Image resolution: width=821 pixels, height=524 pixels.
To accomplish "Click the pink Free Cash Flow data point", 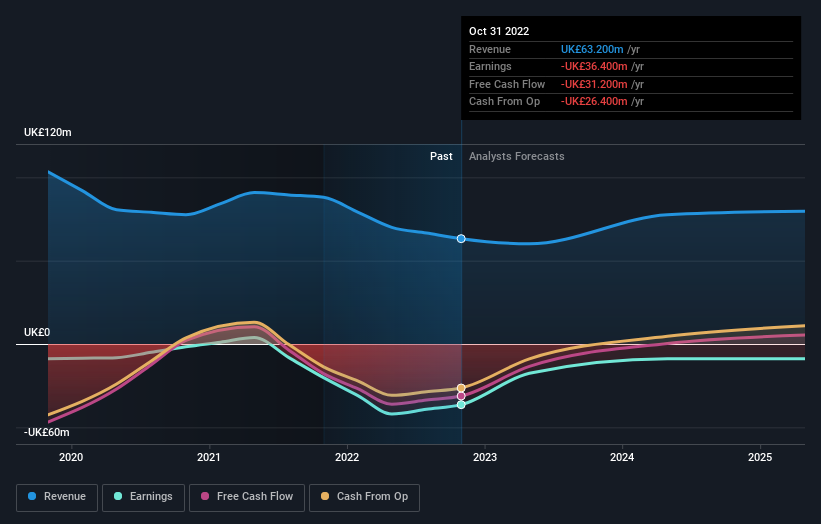I will coord(461,396).
